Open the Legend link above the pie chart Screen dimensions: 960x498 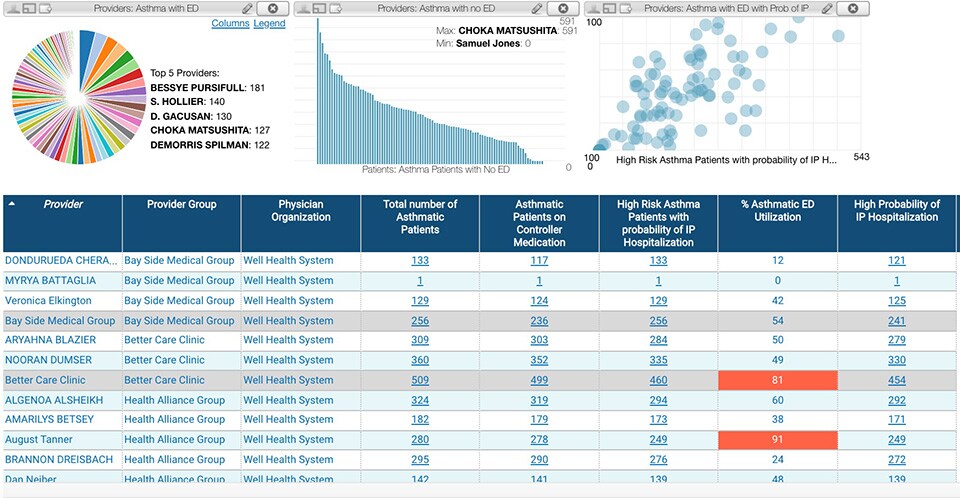[x=269, y=23]
